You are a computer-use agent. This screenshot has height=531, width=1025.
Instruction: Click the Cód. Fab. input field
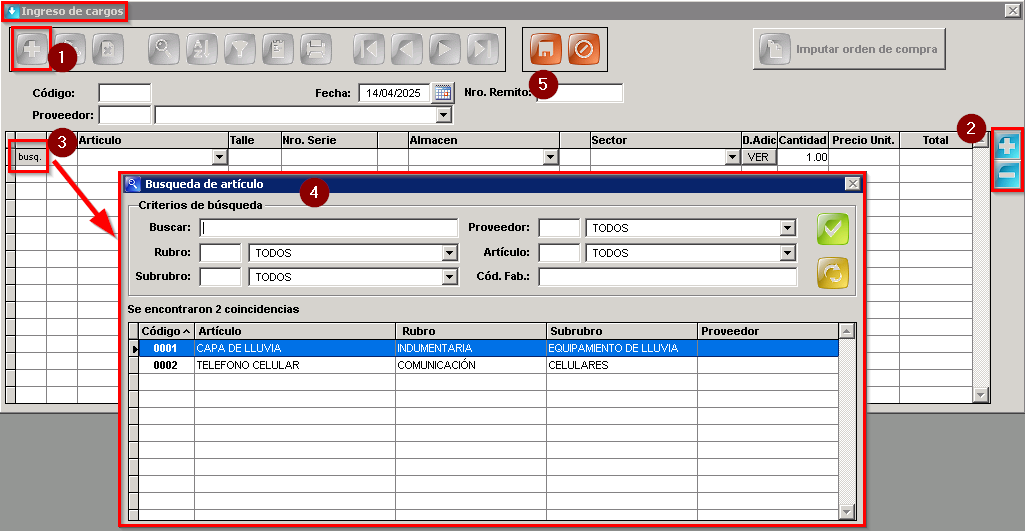point(668,277)
